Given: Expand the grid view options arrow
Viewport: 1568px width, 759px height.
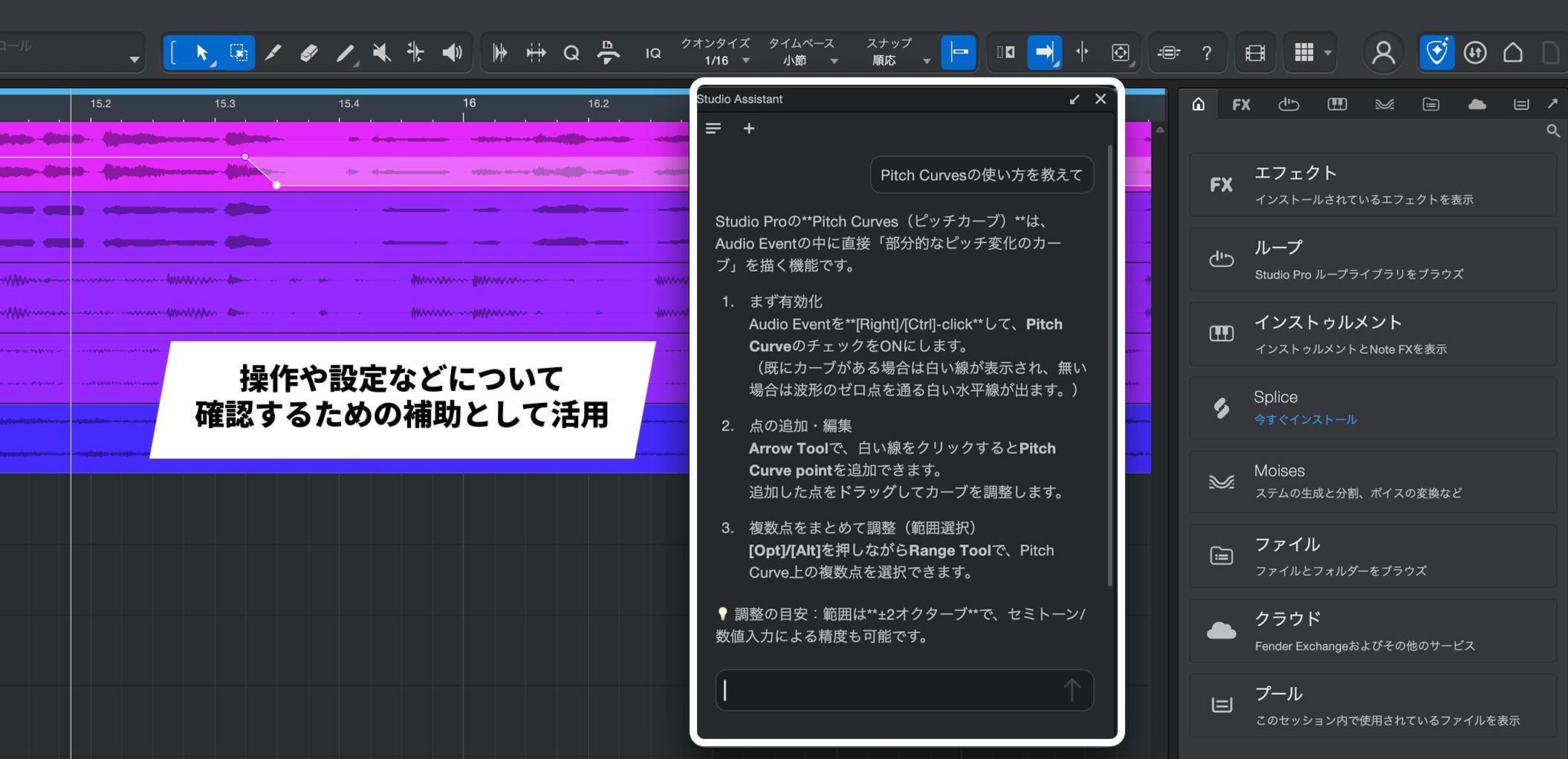Looking at the screenshot, I should click(1327, 53).
